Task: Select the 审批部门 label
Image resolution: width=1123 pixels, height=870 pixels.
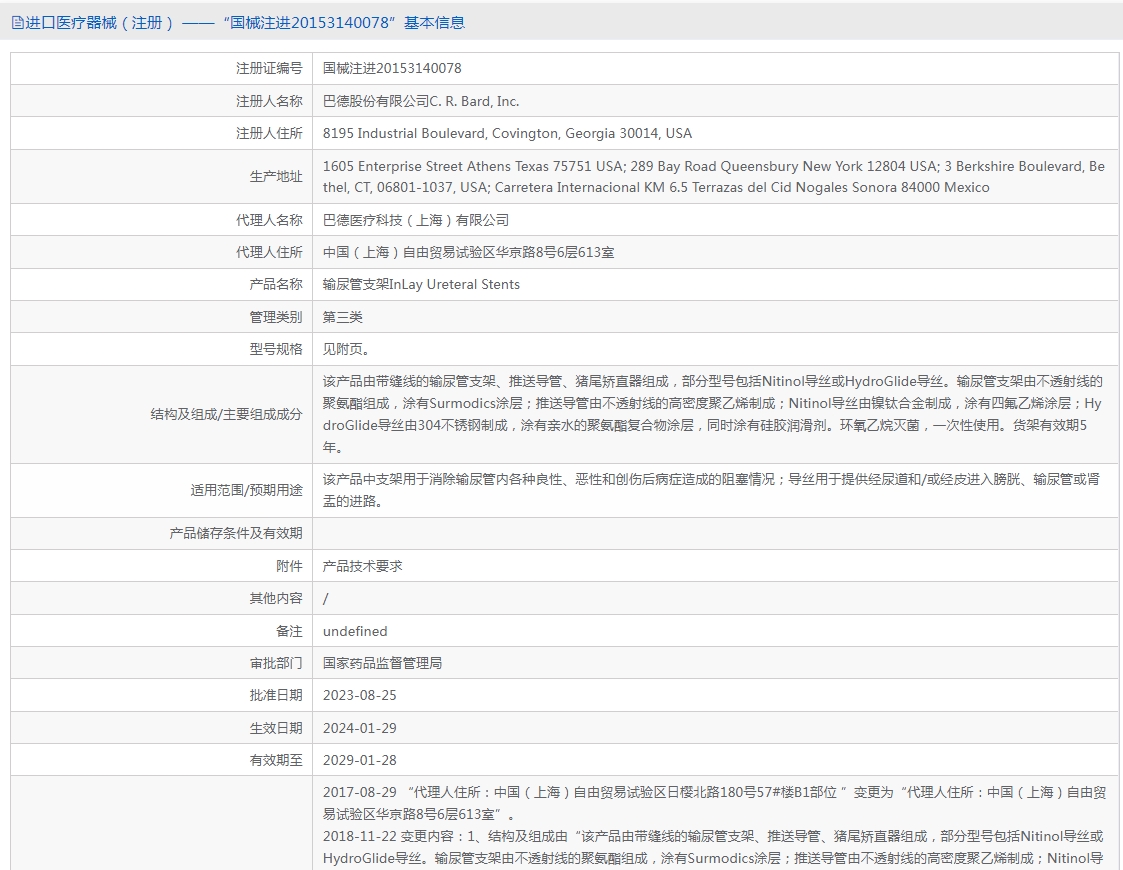Action: pyautogui.click(x=276, y=664)
